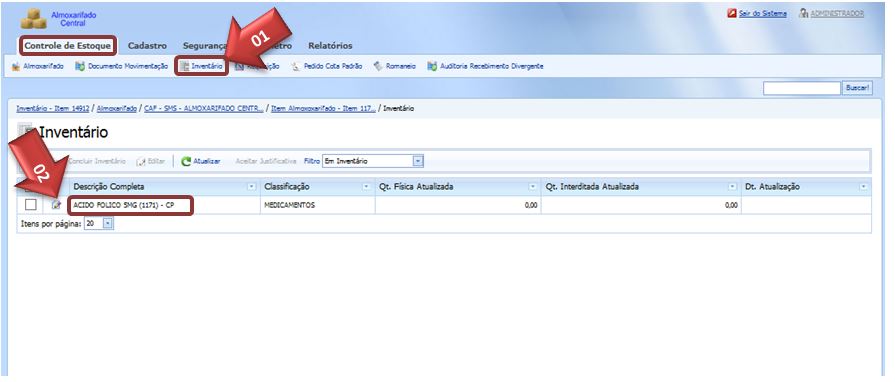The height and width of the screenshot is (382, 895).
Task: Tick the checkbox for ACIDO FOLICO row
Action: (x=31, y=205)
